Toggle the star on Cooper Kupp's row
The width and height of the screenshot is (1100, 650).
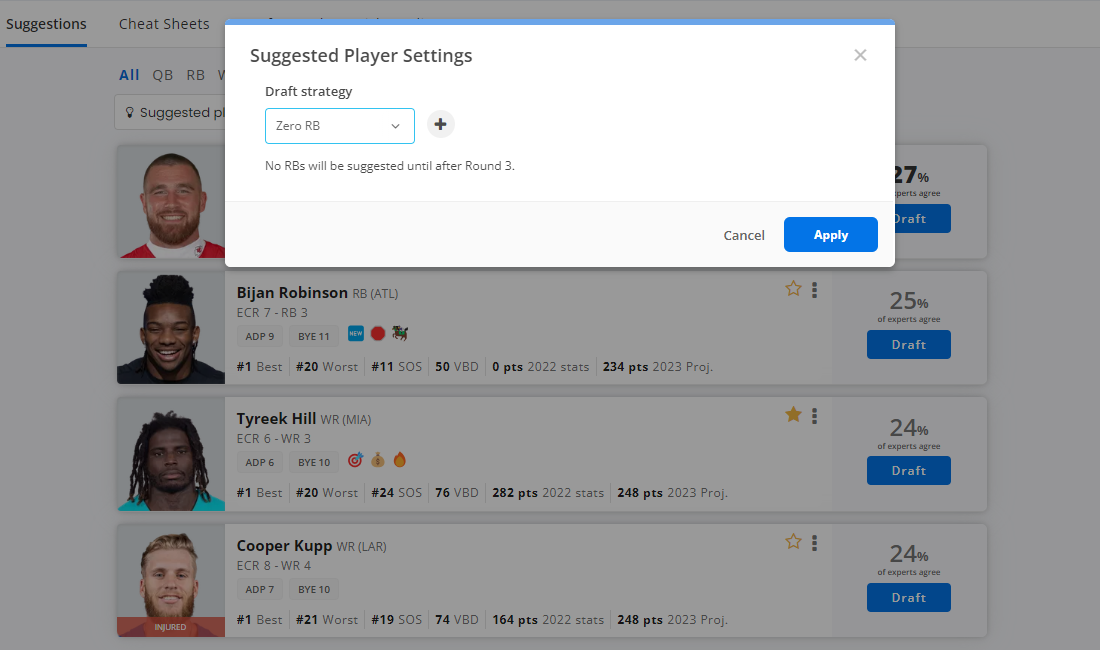point(793,542)
